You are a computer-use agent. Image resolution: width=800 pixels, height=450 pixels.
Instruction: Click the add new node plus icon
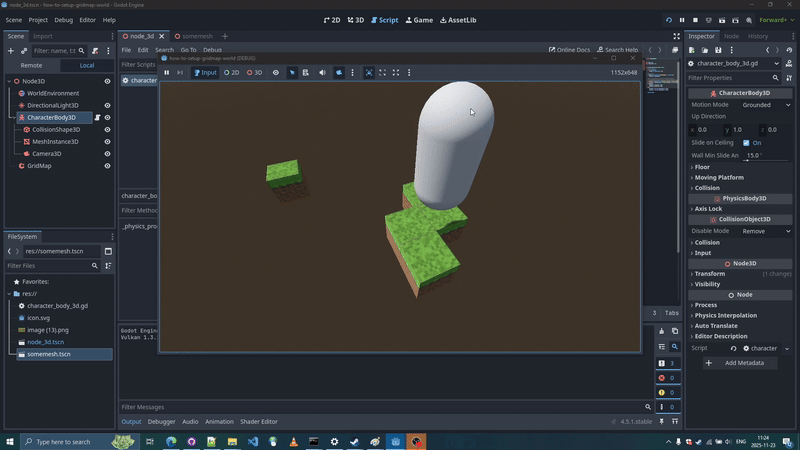point(11,50)
